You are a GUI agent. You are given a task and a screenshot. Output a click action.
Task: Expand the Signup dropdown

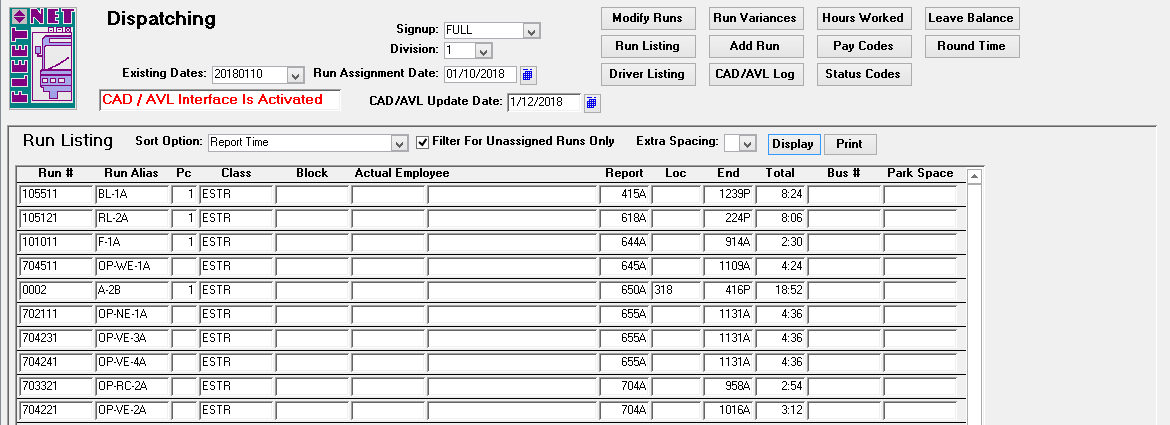coord(531,30)
